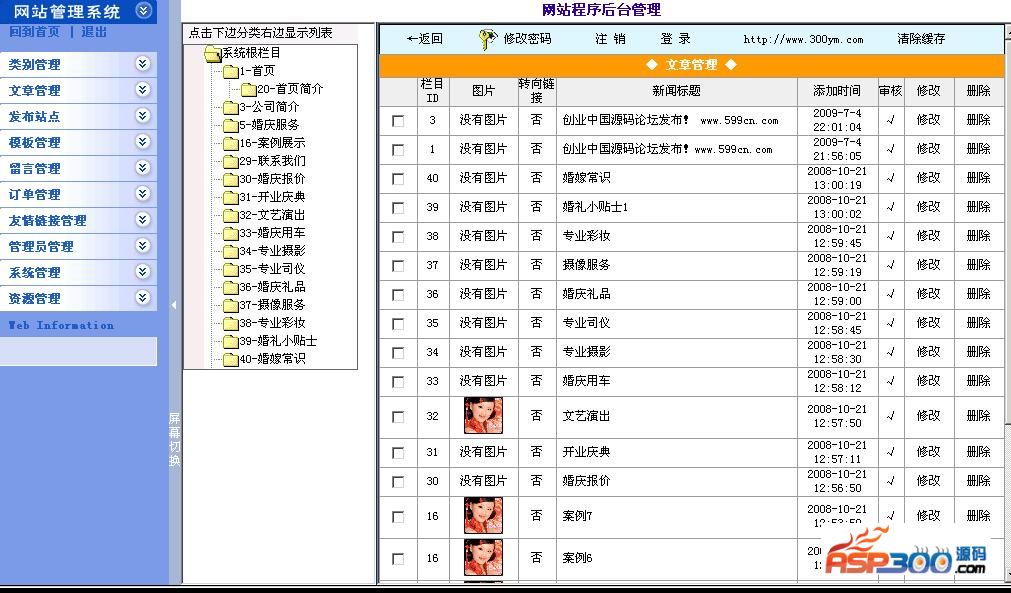Click the thumbnail image in 文艺演出 row

[483, 416]
